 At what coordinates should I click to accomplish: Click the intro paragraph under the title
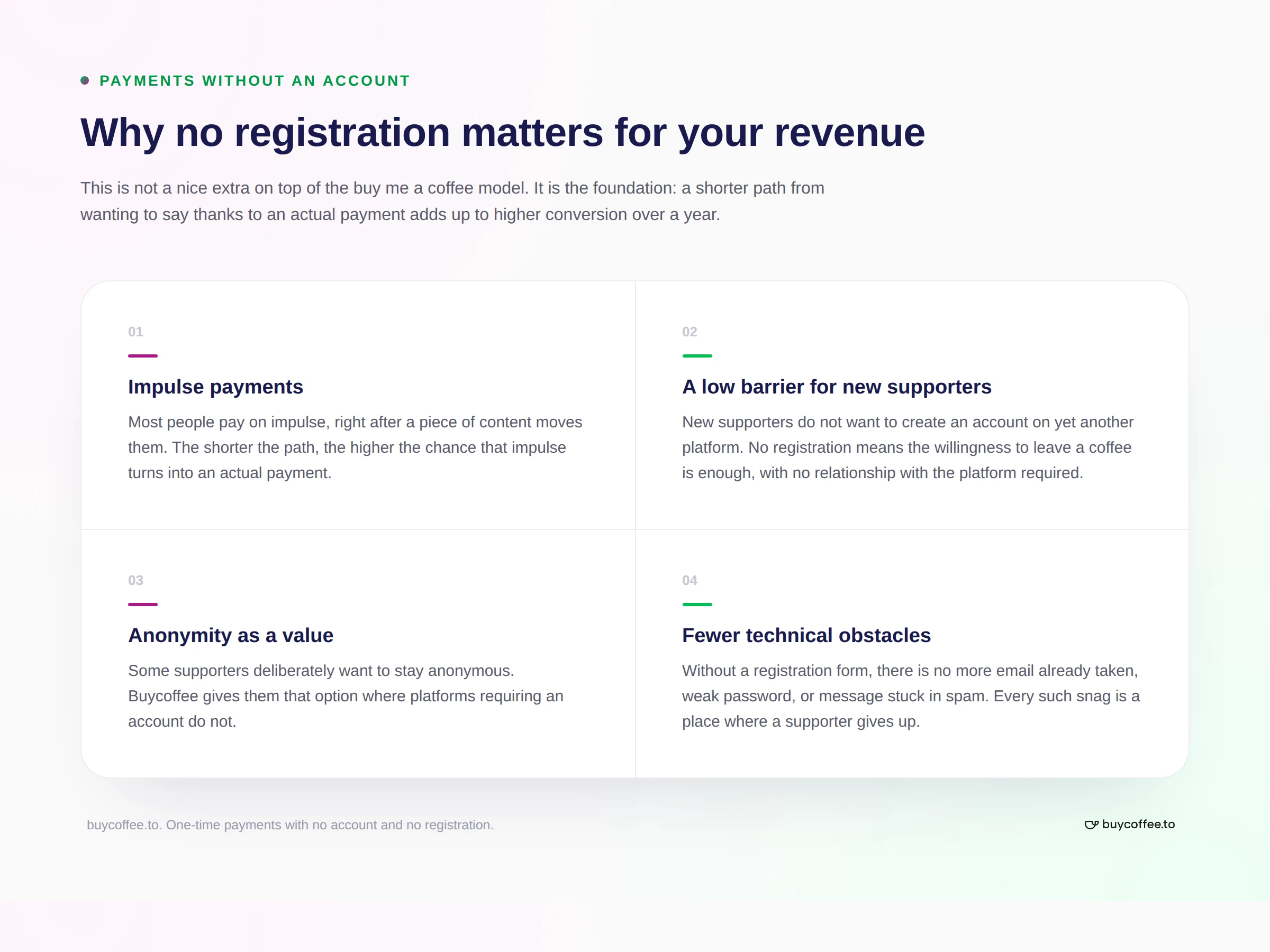click(x=452, y=201)
